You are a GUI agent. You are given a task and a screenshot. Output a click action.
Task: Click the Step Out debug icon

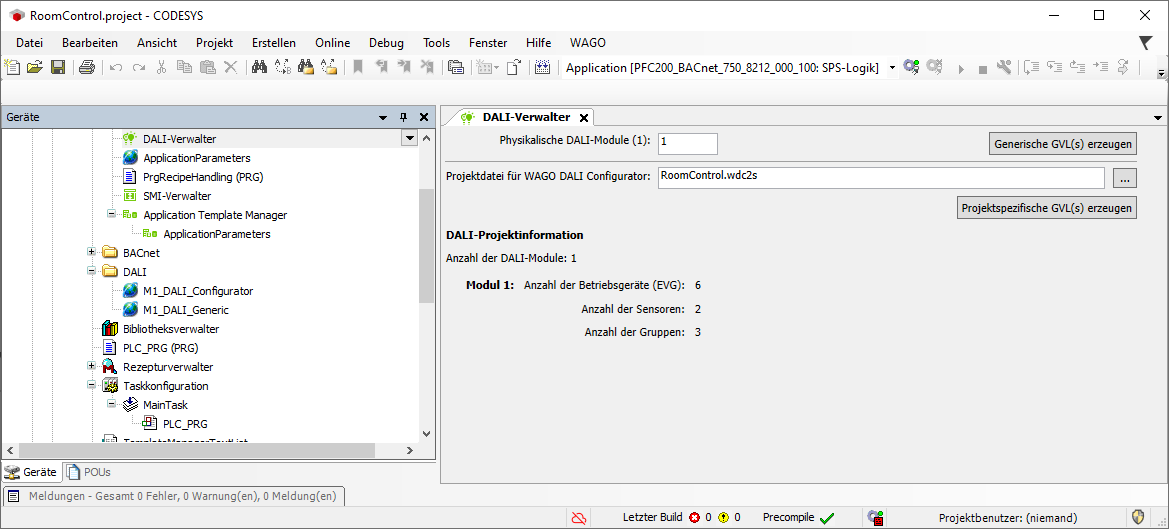tap(1077, 68)
